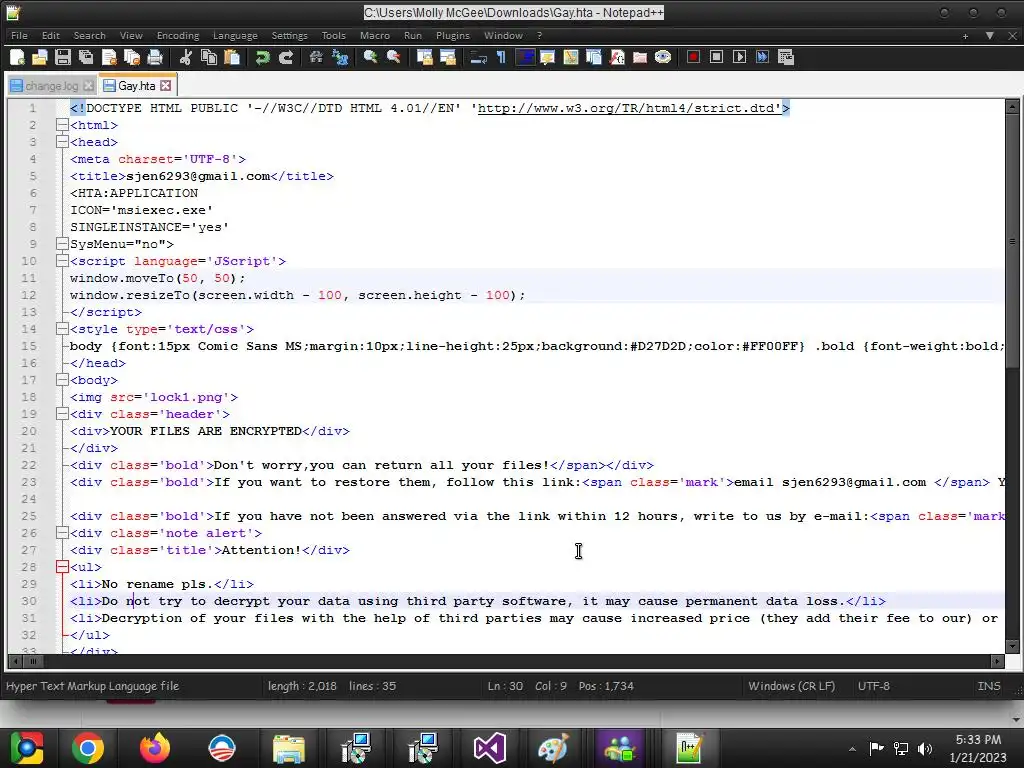Click the Zoom In magnifier icon
This screenshot has width=1024, height=768.
point(370,57)
